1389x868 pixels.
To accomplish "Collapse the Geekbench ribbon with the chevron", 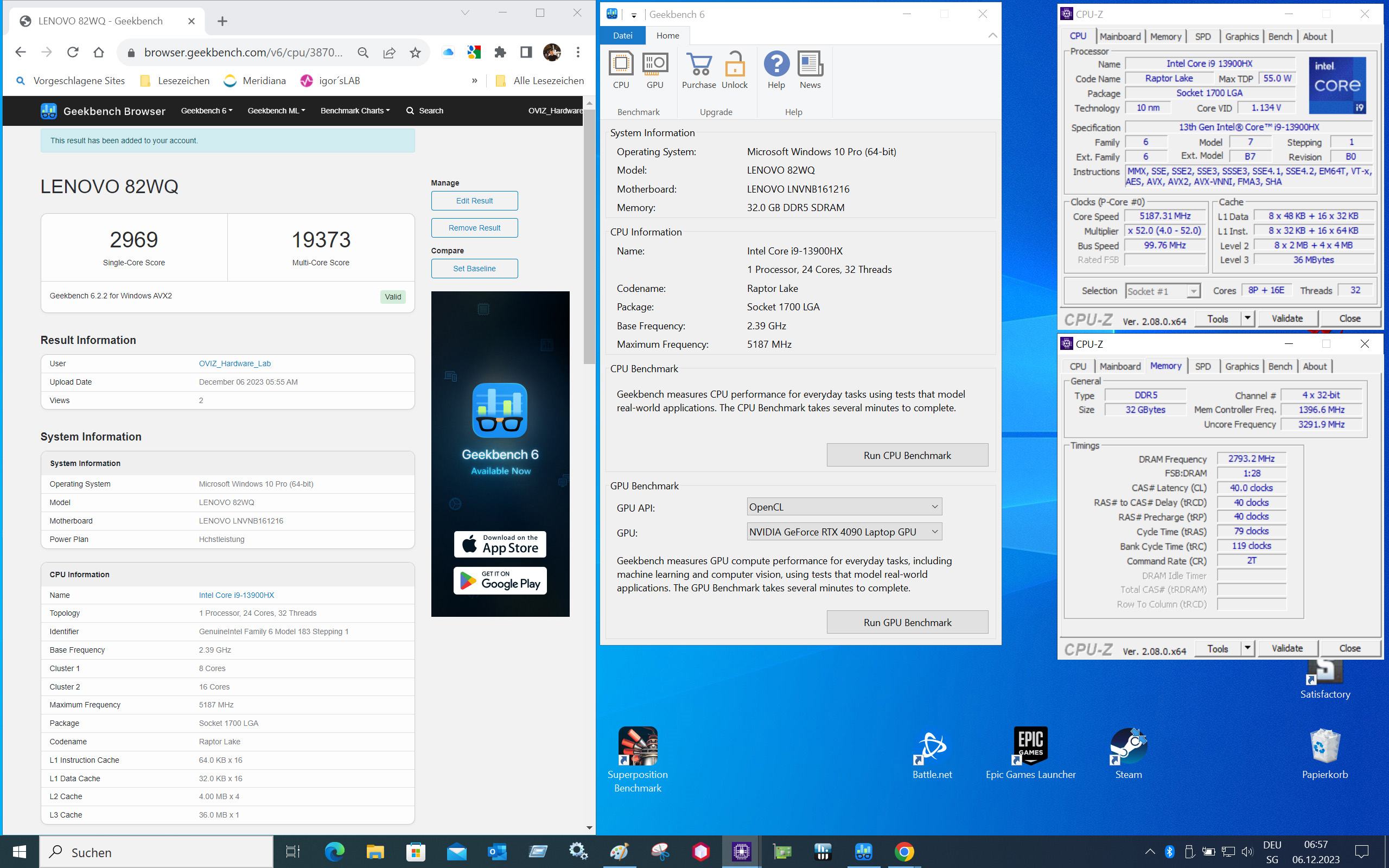I will pyautogui.click(x=992, y=36).
